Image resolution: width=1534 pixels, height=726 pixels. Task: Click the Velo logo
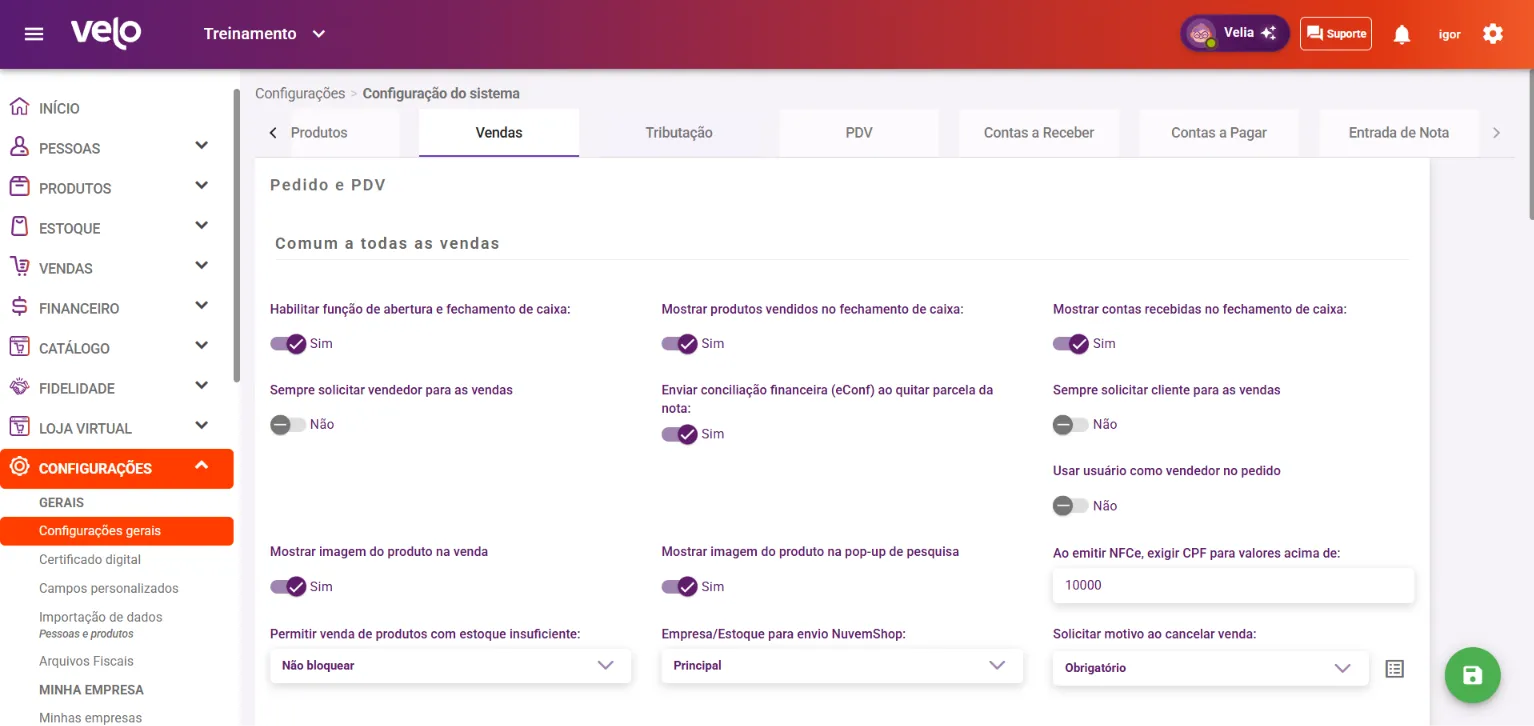point(106,33)
